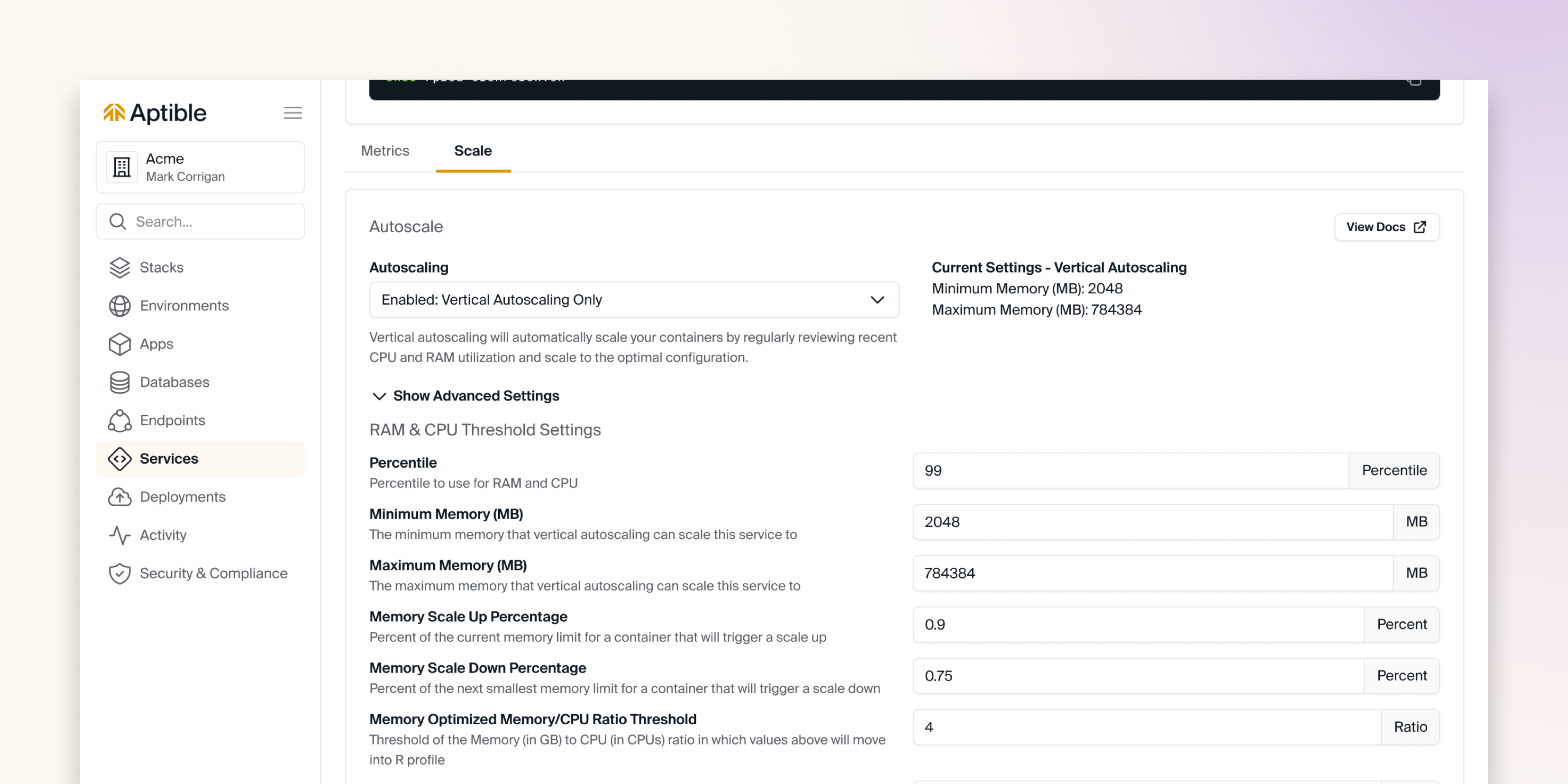Click the Aptible logo icon

pyautogui.click(x=114, y=113)
